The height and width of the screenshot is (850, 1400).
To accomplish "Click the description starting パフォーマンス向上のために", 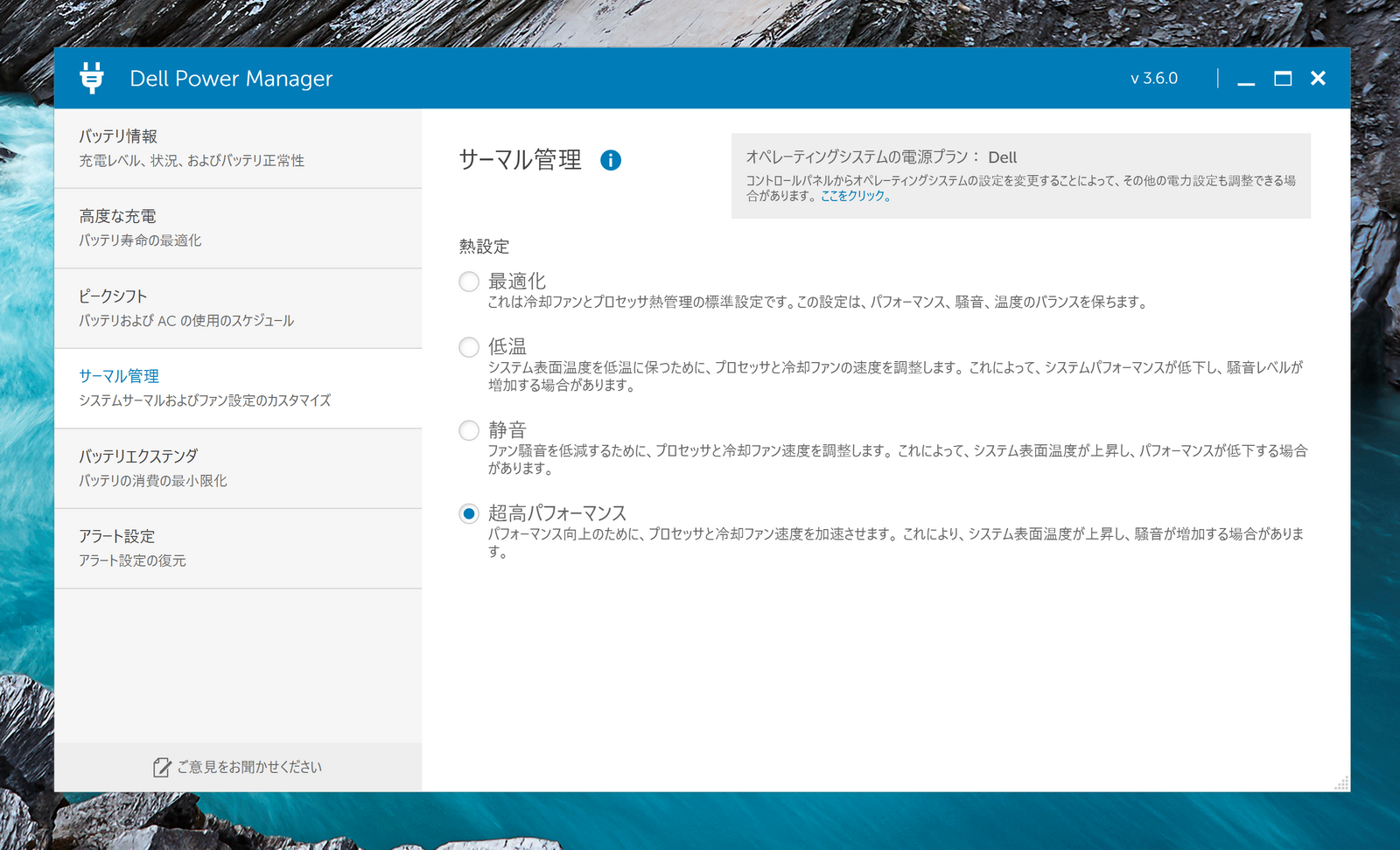I will point(896,542).
